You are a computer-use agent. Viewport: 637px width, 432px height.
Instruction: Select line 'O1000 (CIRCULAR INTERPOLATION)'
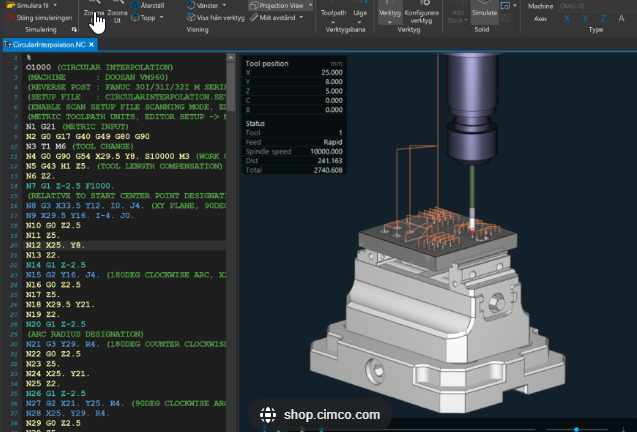[x=100, y=67]
